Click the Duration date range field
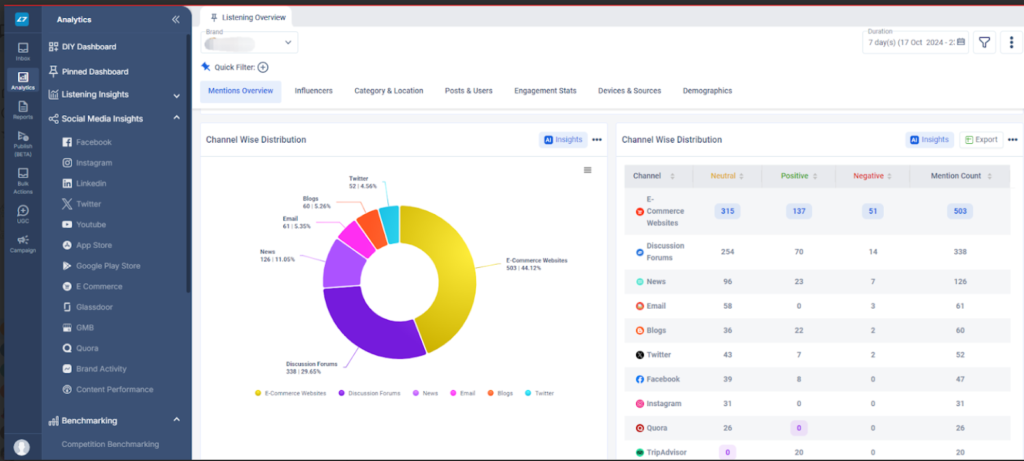 click(915, 42)
